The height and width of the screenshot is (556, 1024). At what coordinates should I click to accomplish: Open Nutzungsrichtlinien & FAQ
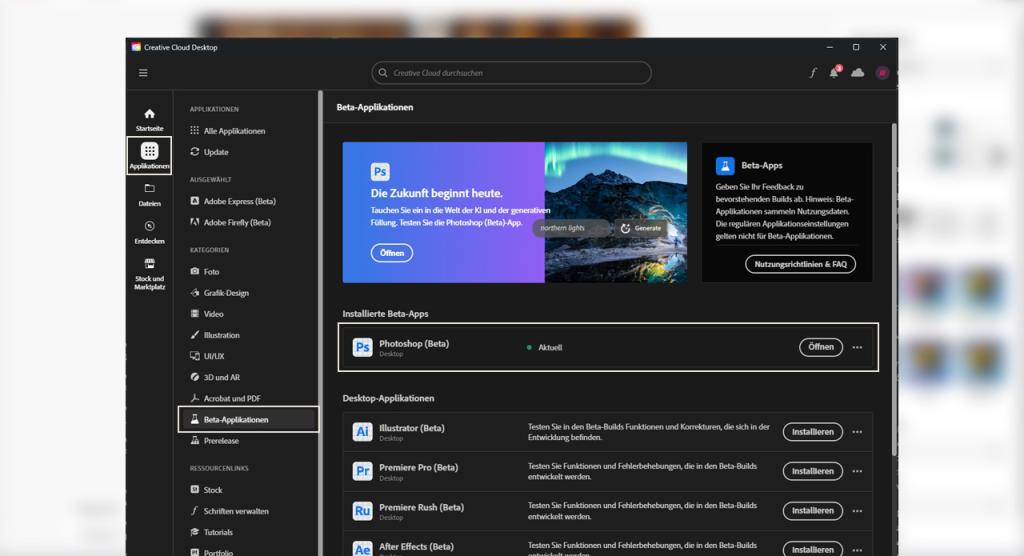pyautogui.click(x=800, y=264)
